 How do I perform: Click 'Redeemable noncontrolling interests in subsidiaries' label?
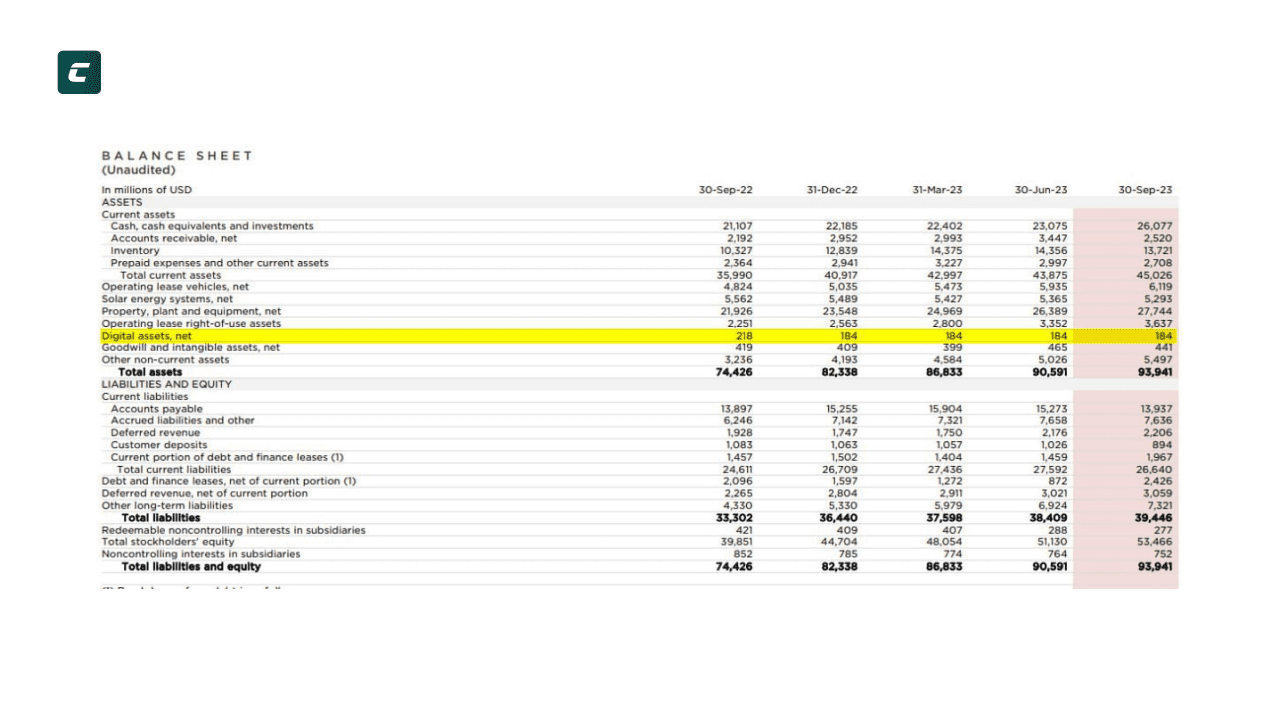pos(233,530)
